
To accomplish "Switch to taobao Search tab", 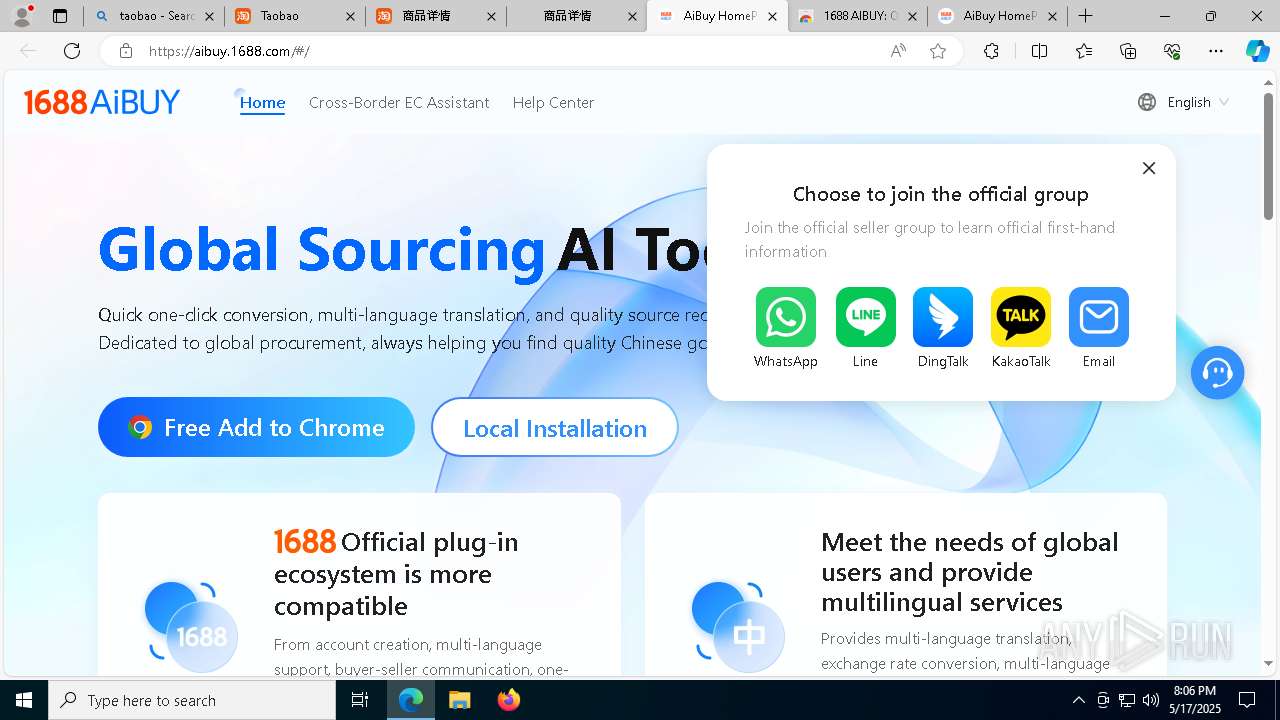I will point(153,16).
